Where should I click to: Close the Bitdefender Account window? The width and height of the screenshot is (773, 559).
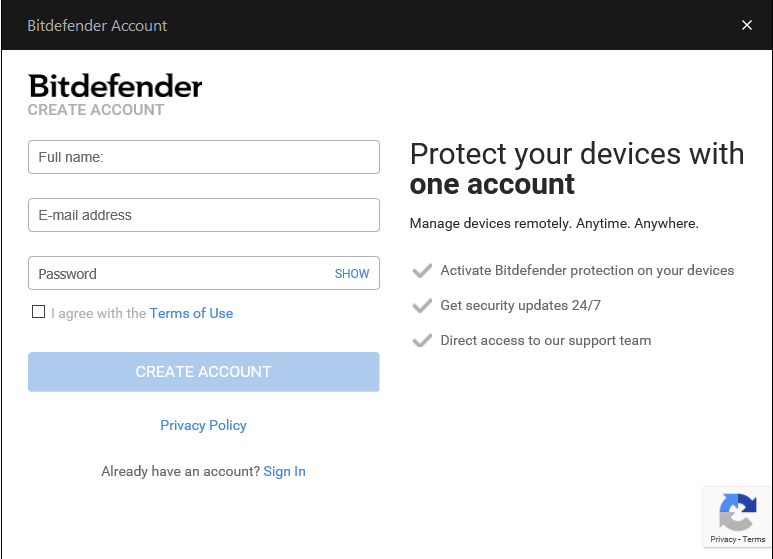click(746, 25)
